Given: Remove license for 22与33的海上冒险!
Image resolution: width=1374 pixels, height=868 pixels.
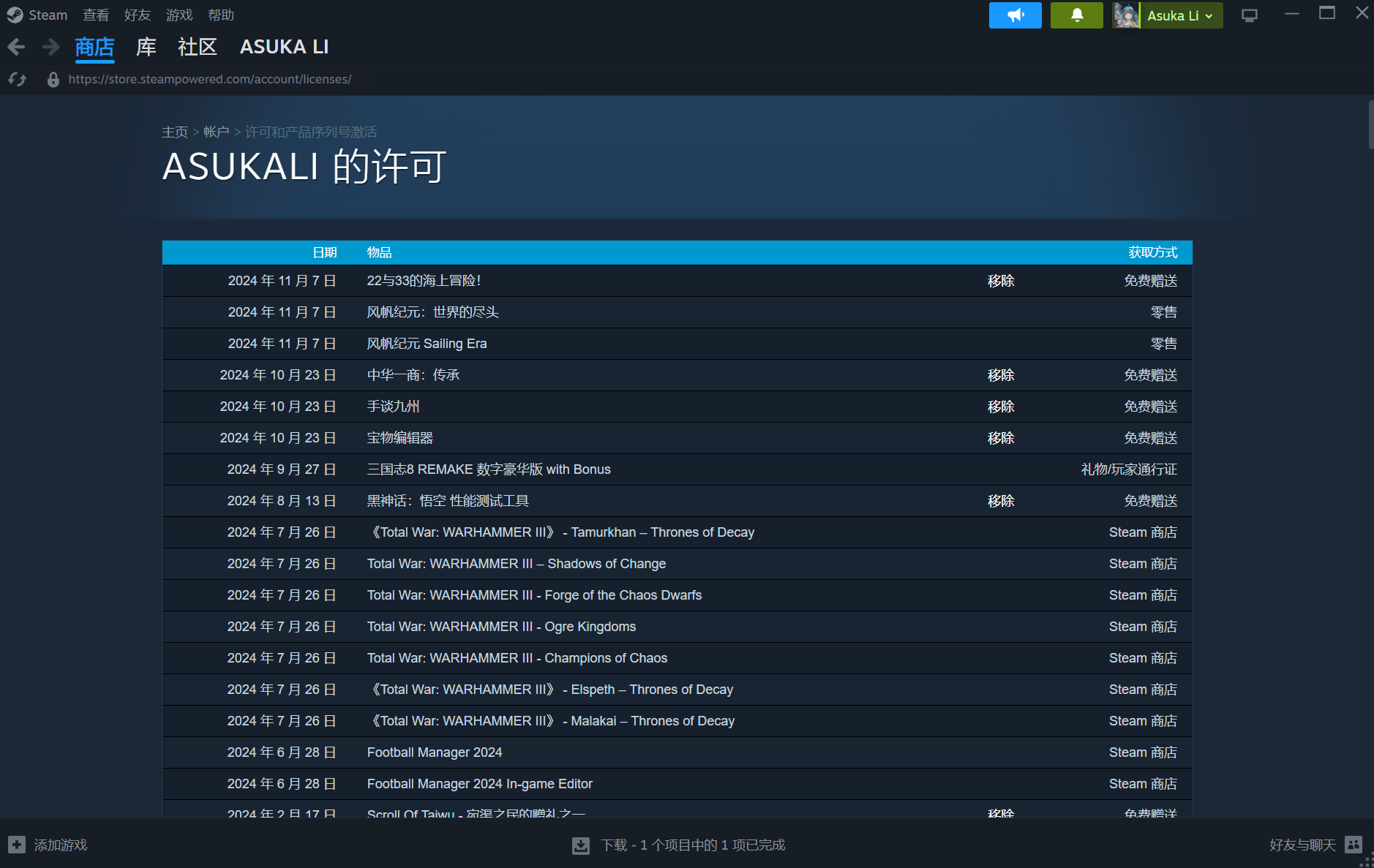Looking at the screenshot, I should pos(1001,281).
